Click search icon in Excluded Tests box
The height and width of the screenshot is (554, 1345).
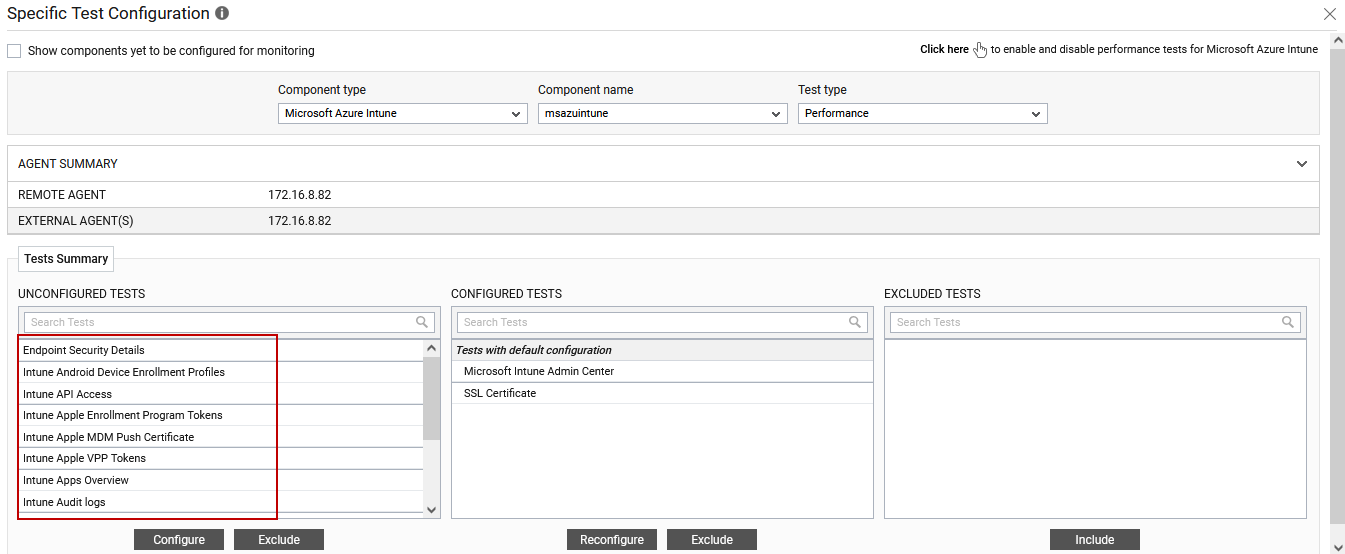click(x=1289, y=322)
